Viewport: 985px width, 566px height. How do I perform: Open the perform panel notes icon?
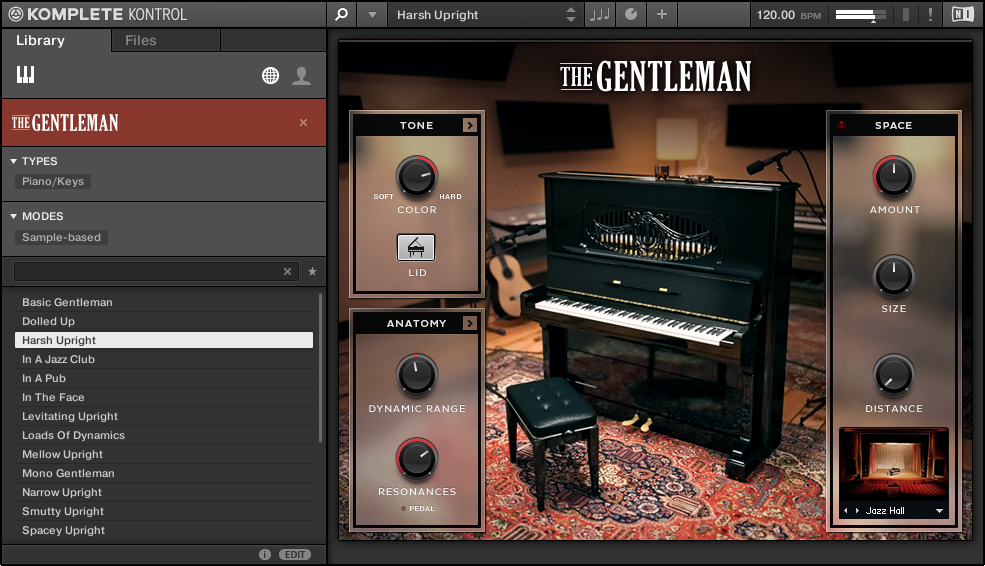pyautogui.click(x=599, y=14)
